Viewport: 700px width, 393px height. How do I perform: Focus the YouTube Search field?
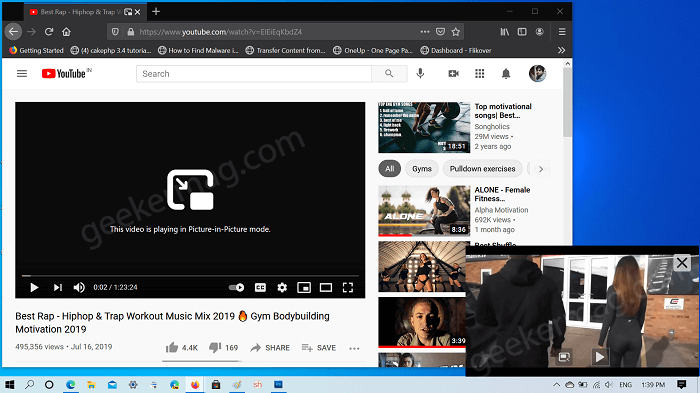[254, 74]
